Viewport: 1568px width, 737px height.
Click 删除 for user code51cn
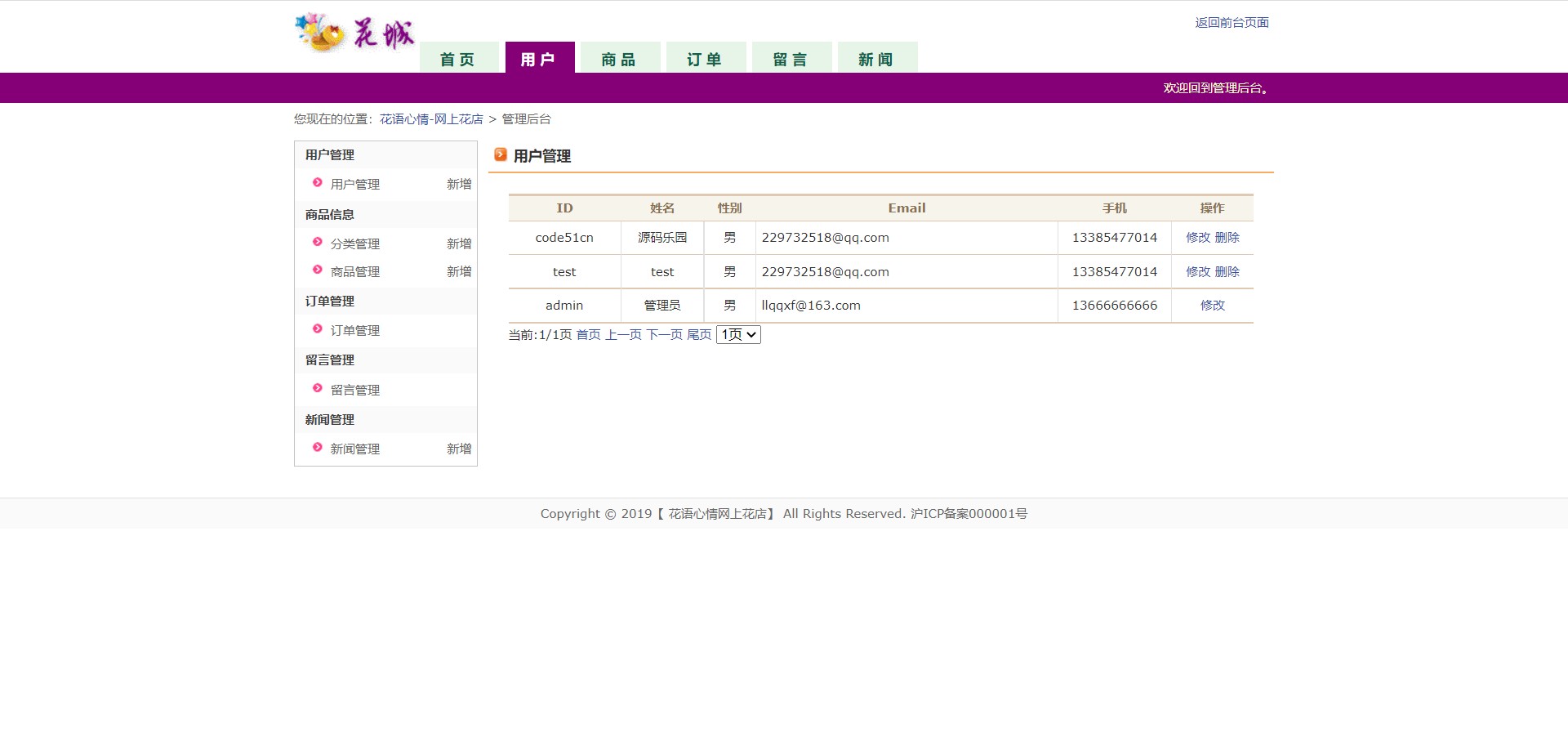tap(1227, 238)
